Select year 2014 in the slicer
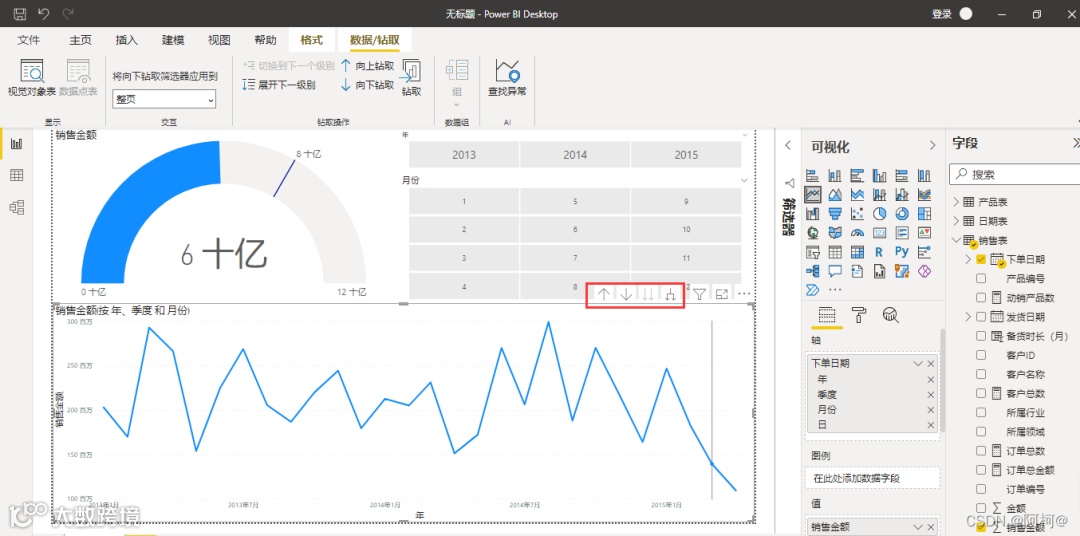This screenshot has width=1080, height=536. tap(575, 155)
